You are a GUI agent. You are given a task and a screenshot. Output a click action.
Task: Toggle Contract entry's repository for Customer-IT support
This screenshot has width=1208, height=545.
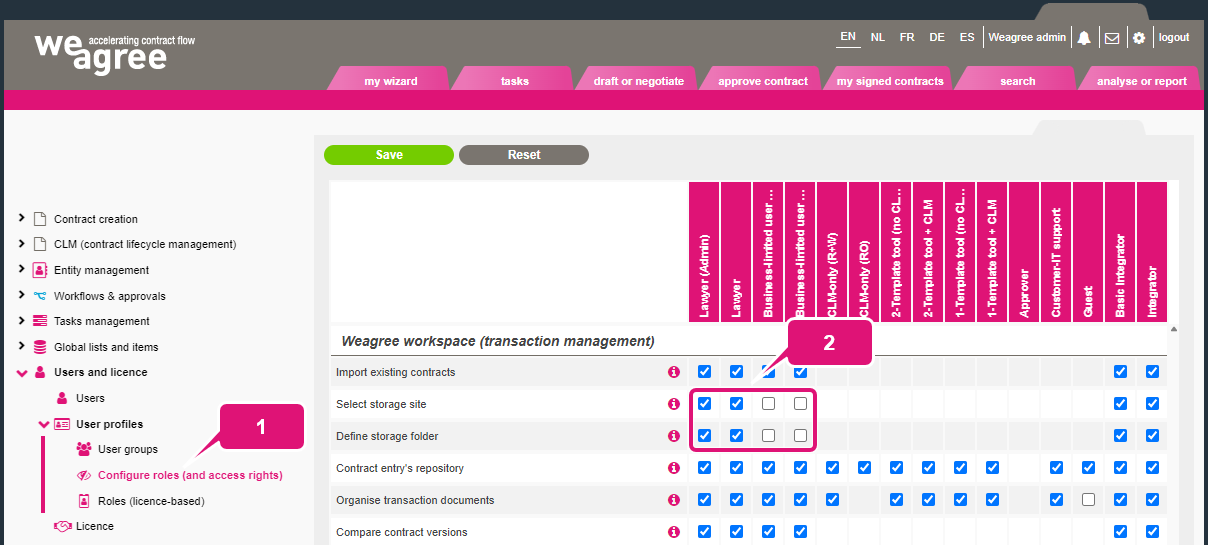(1057, 468)
